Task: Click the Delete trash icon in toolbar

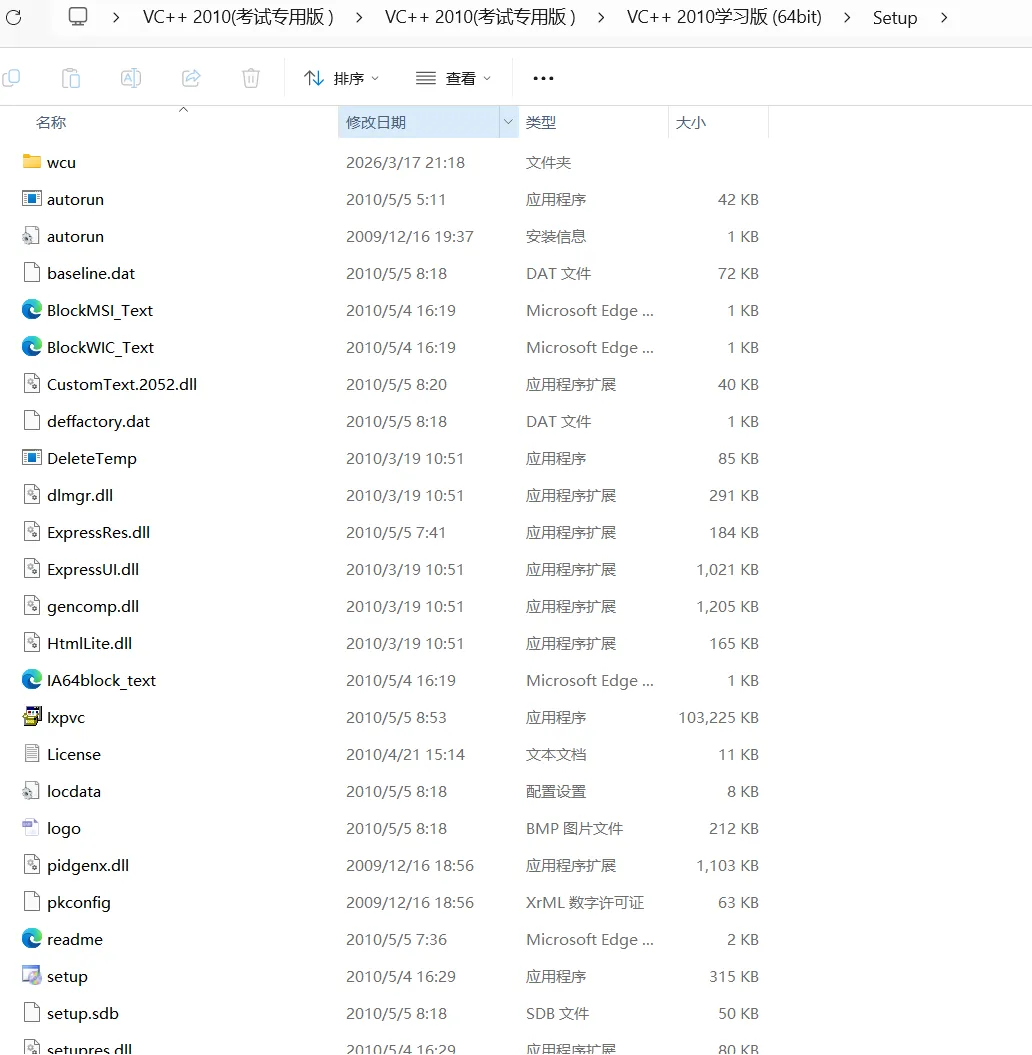Action: 251,78
